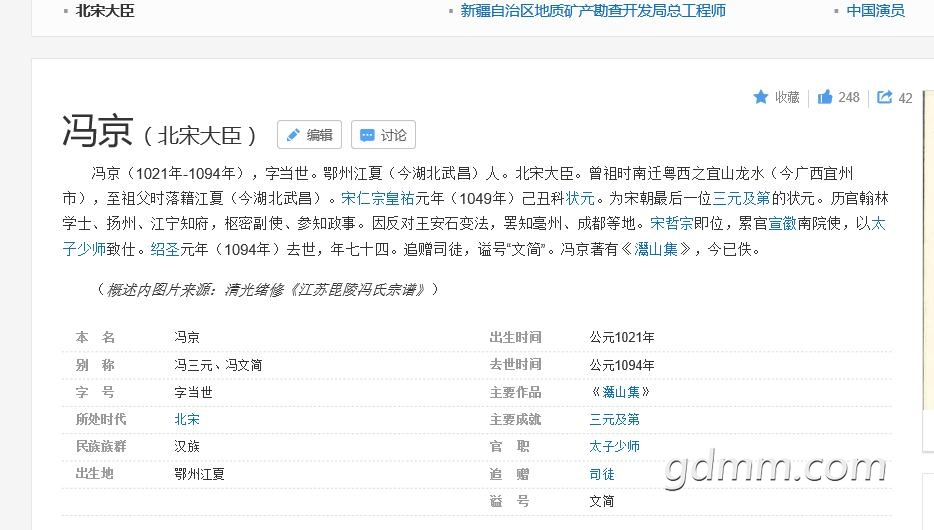
Task: Click 北宋 in the 所处时代 row
Action: [187, 419]
